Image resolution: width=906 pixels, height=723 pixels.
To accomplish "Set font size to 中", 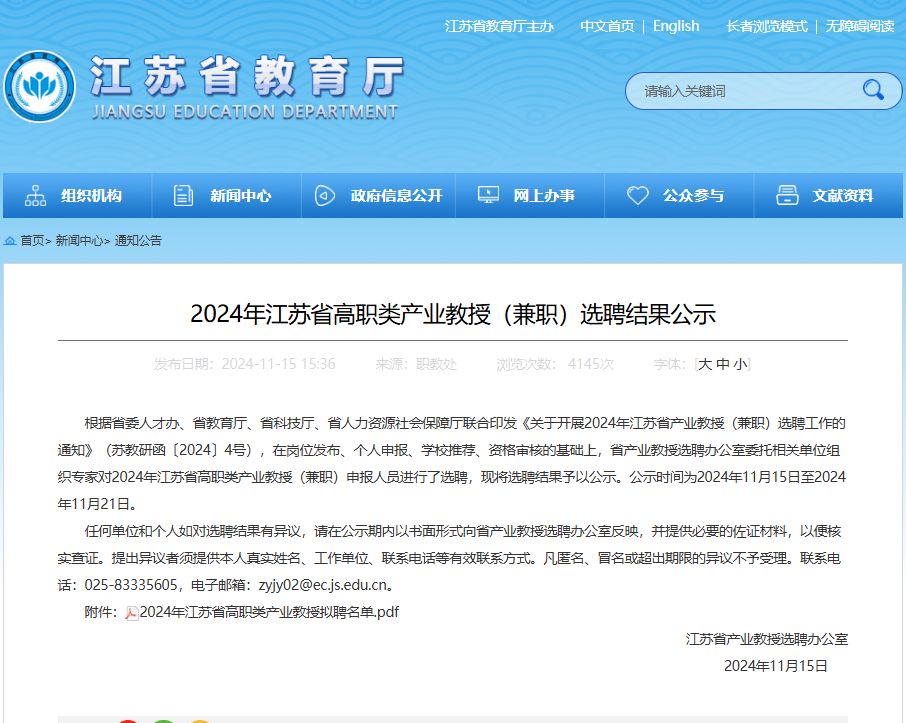I will (x=723, y=364).
